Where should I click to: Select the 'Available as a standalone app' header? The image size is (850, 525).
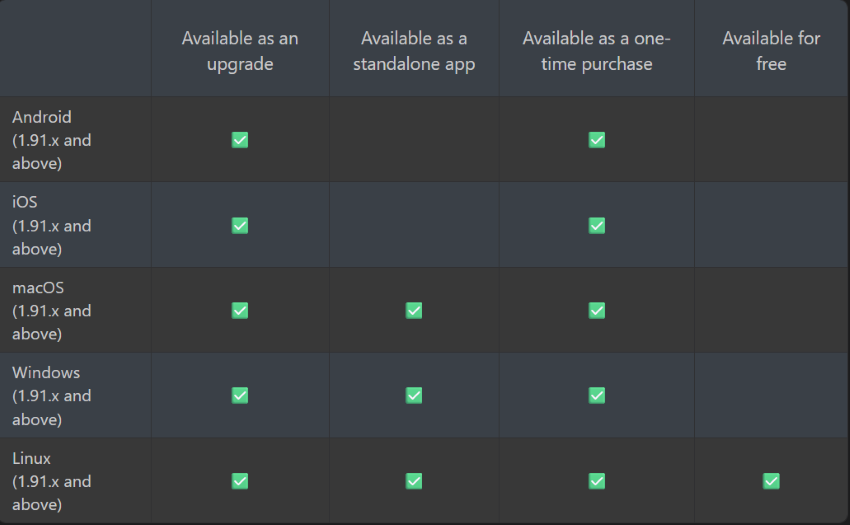414,51
